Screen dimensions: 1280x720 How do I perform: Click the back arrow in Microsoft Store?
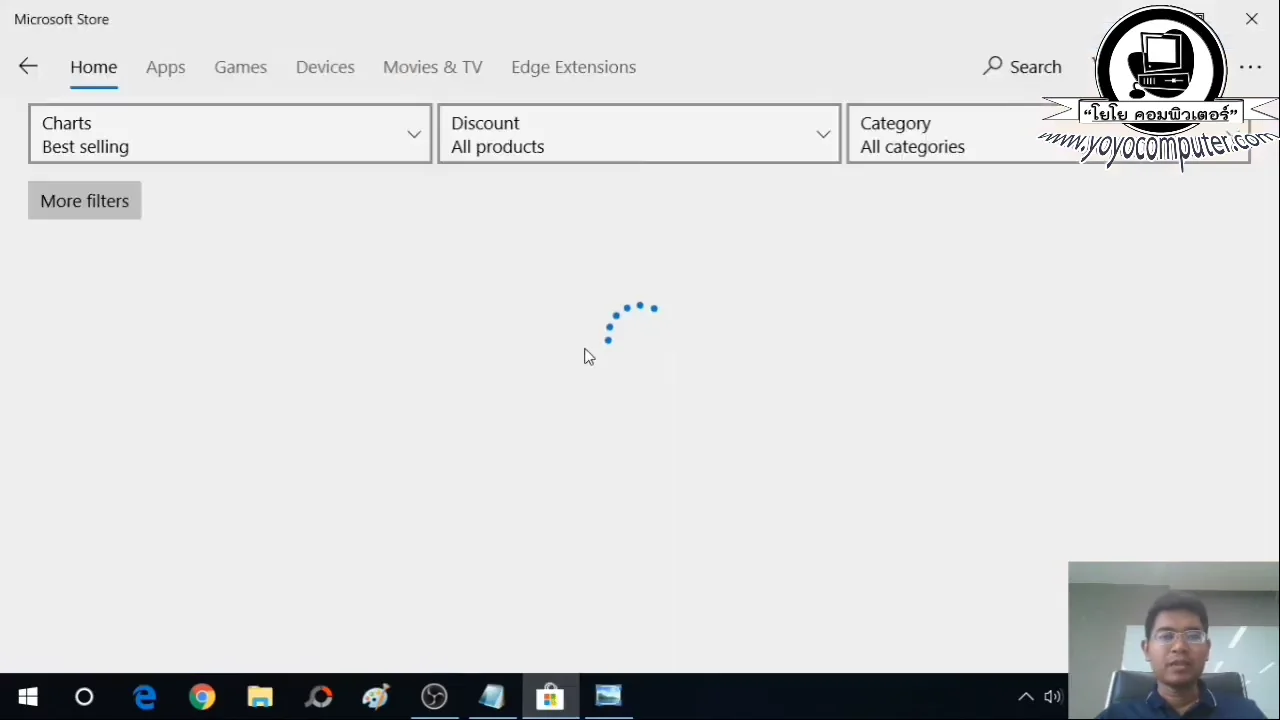click(27, 66)
